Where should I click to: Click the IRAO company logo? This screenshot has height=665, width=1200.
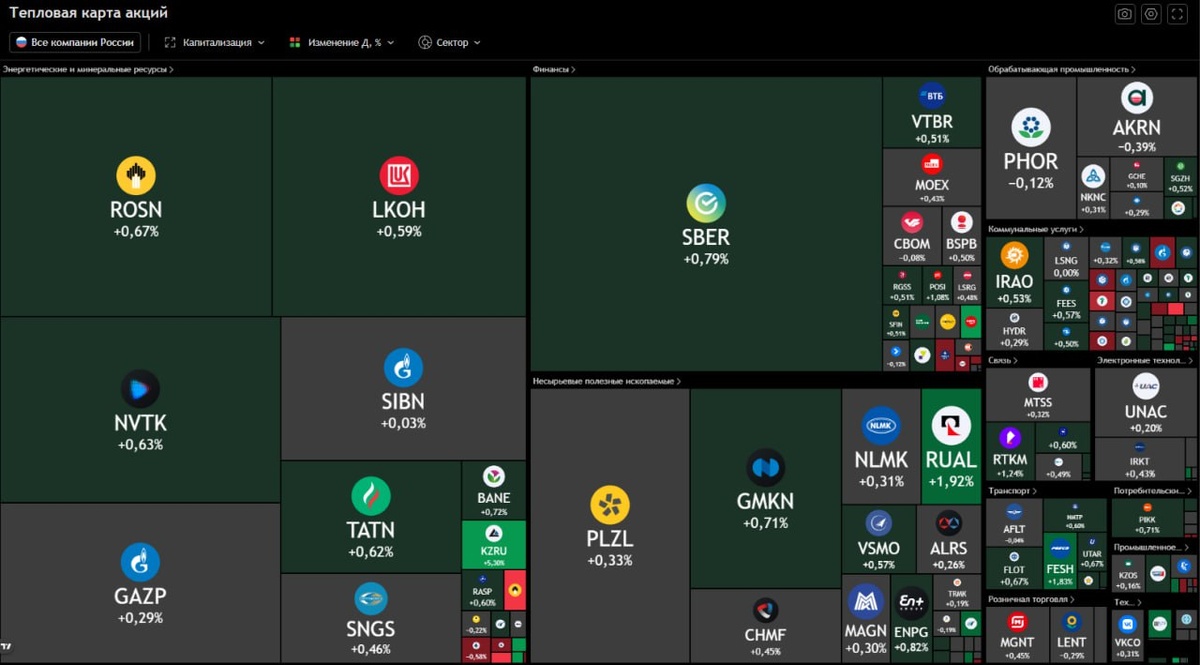coord(1014,256)
